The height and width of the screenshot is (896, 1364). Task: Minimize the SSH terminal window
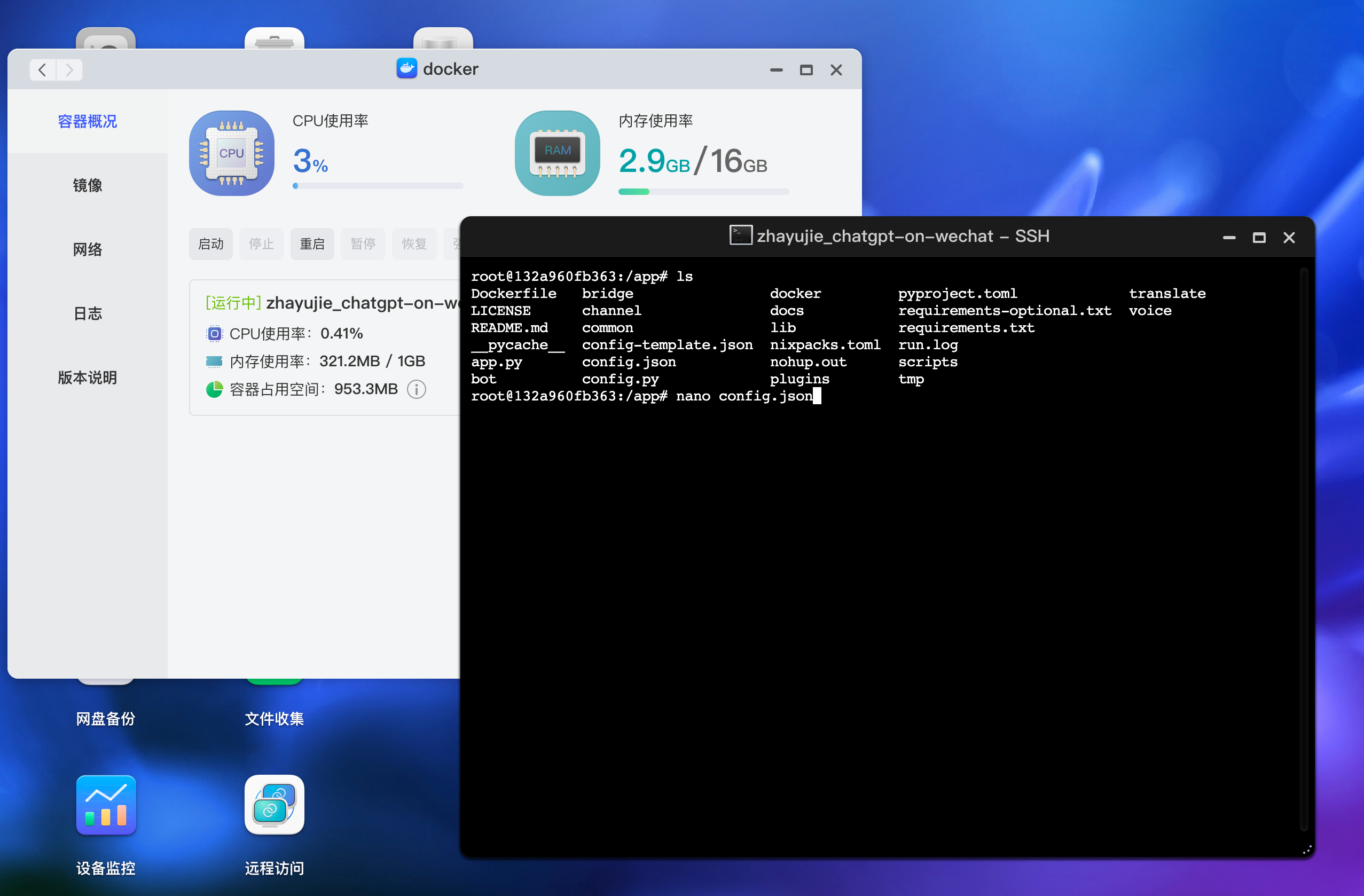pyautogui.click(x=1229, y=238)
